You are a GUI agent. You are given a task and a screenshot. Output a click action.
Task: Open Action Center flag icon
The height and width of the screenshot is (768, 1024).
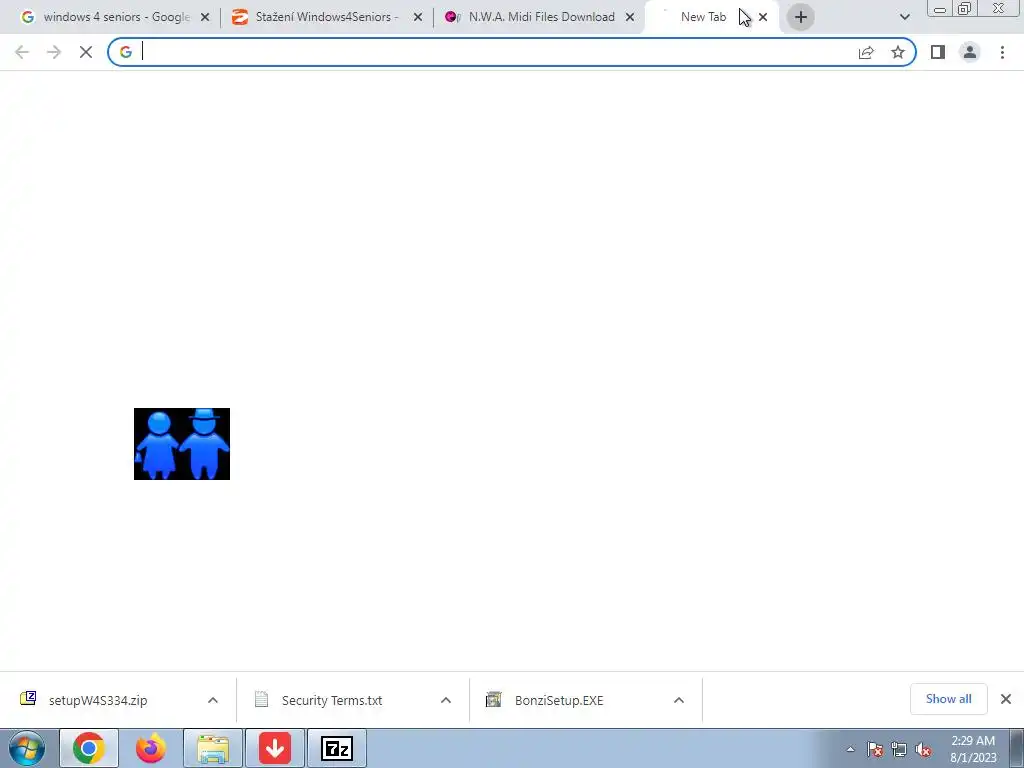coord(875,750)
